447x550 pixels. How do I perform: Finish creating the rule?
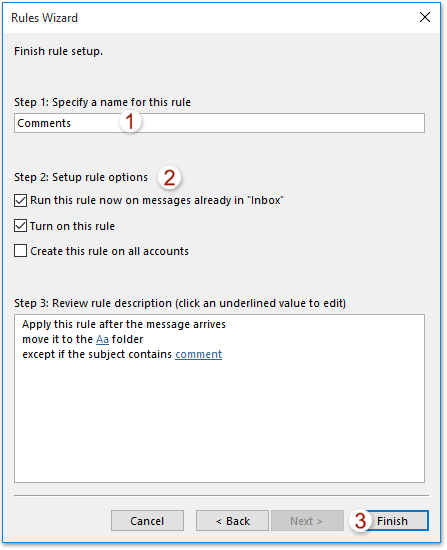(x=396, y=521)
